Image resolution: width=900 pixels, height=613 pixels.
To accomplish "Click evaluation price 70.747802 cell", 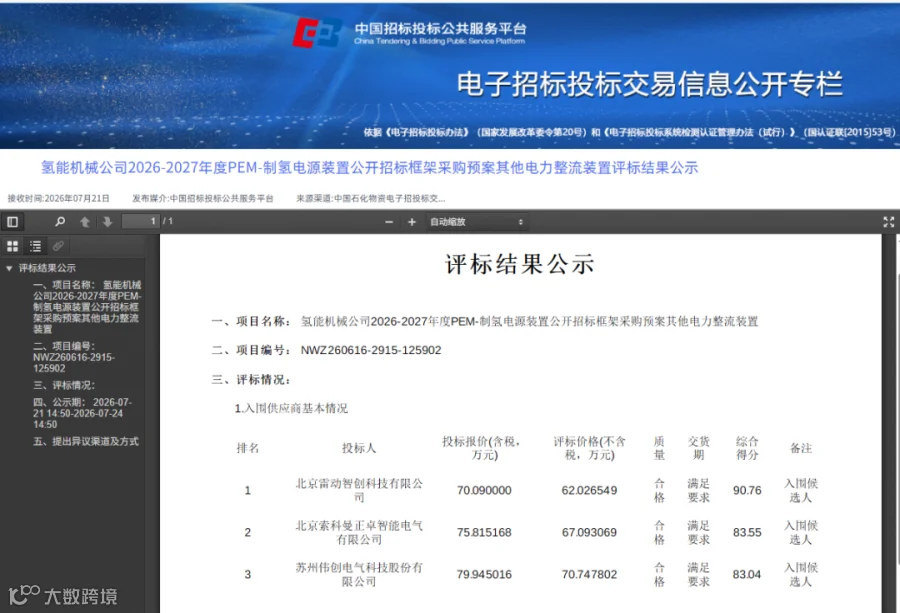I will tap(589, 574).
